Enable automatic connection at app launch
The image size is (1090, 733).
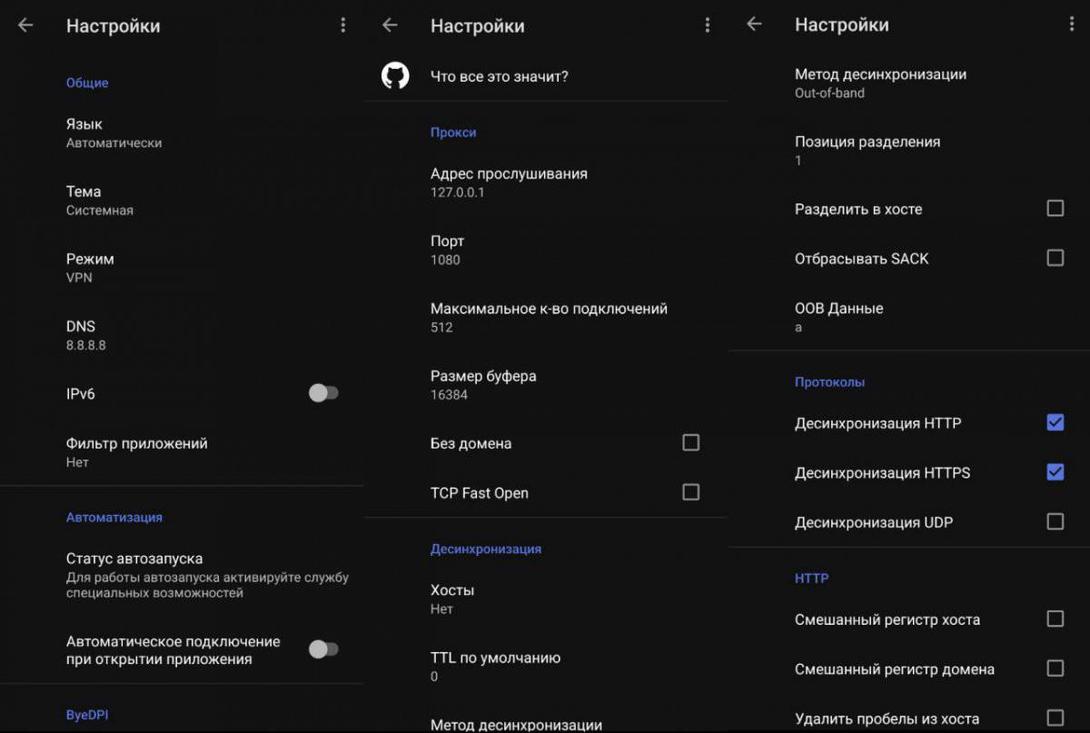pos(322,649)
